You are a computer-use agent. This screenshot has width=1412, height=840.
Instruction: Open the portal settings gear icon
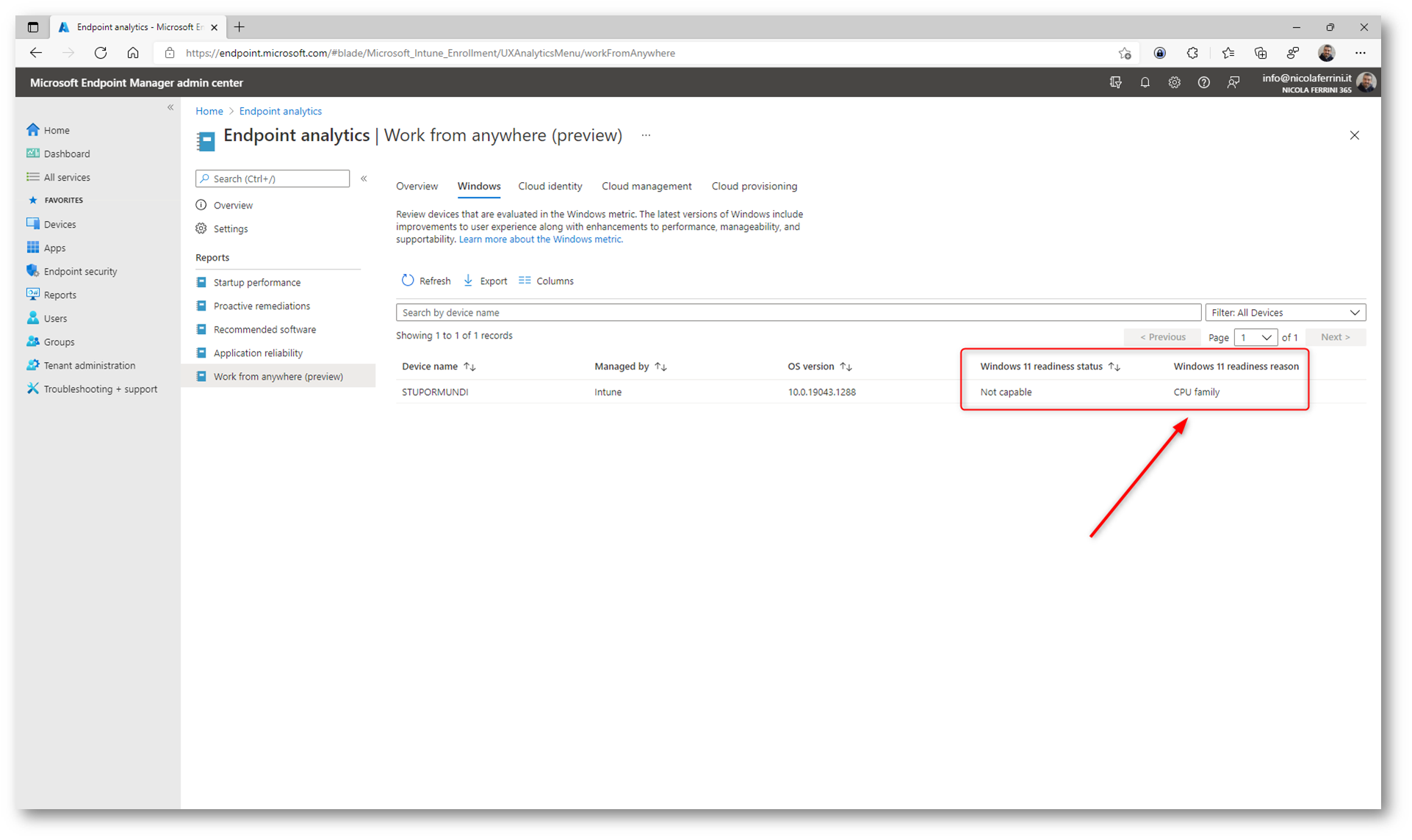pos(1174,82)
